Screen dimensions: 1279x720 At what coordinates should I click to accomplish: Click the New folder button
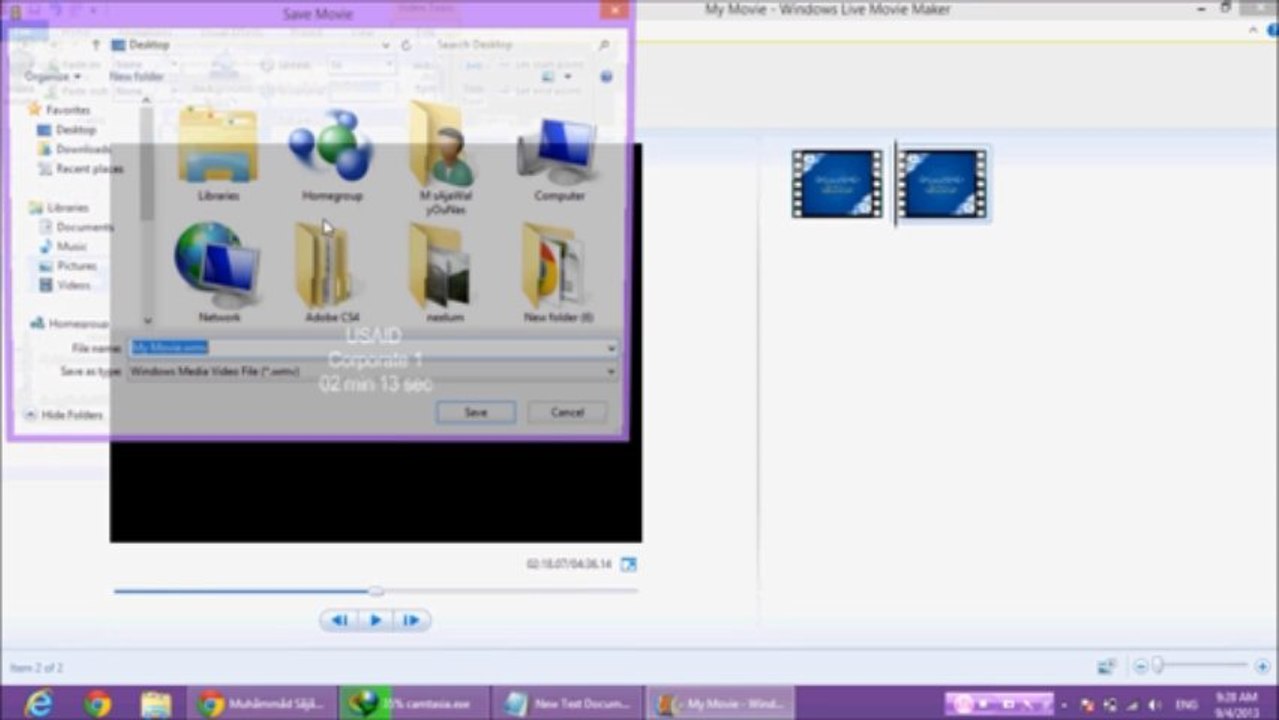pos(137,76)
